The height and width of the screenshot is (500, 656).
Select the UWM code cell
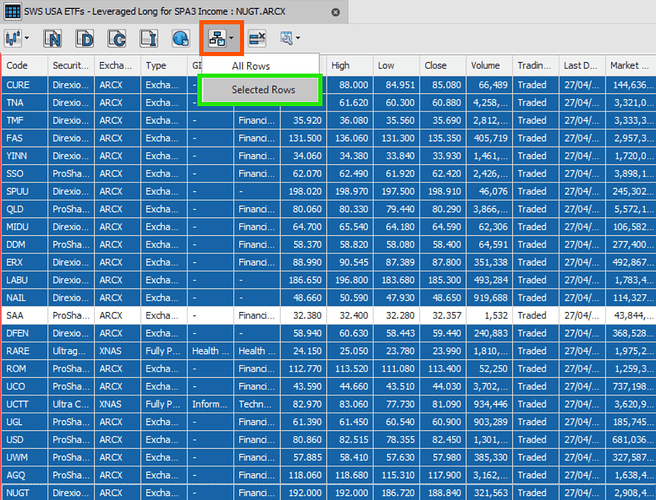click(x=25, y=457)
